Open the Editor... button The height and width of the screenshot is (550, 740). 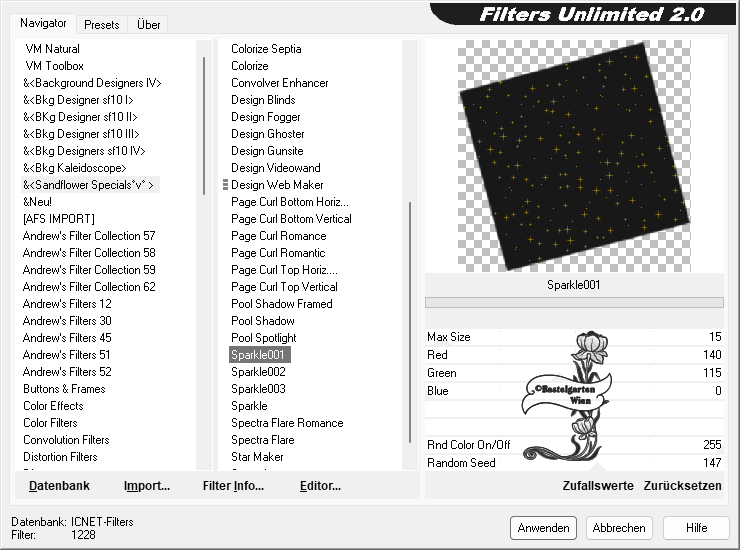click(x=320, y=485)
